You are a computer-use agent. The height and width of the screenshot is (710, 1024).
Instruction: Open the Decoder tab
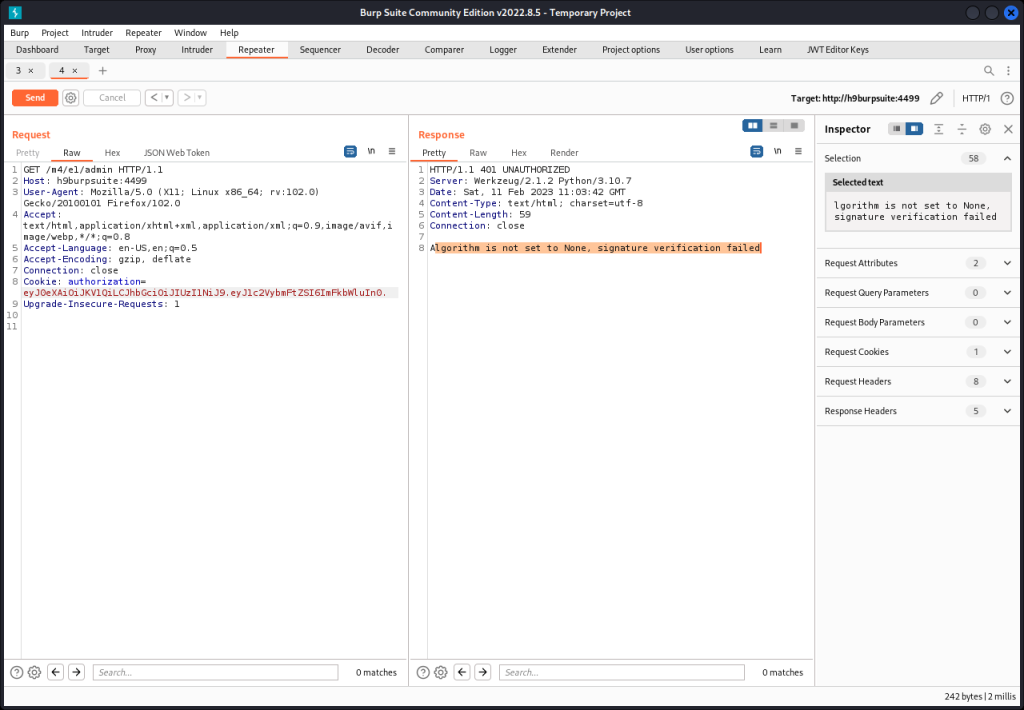point(383,50)
